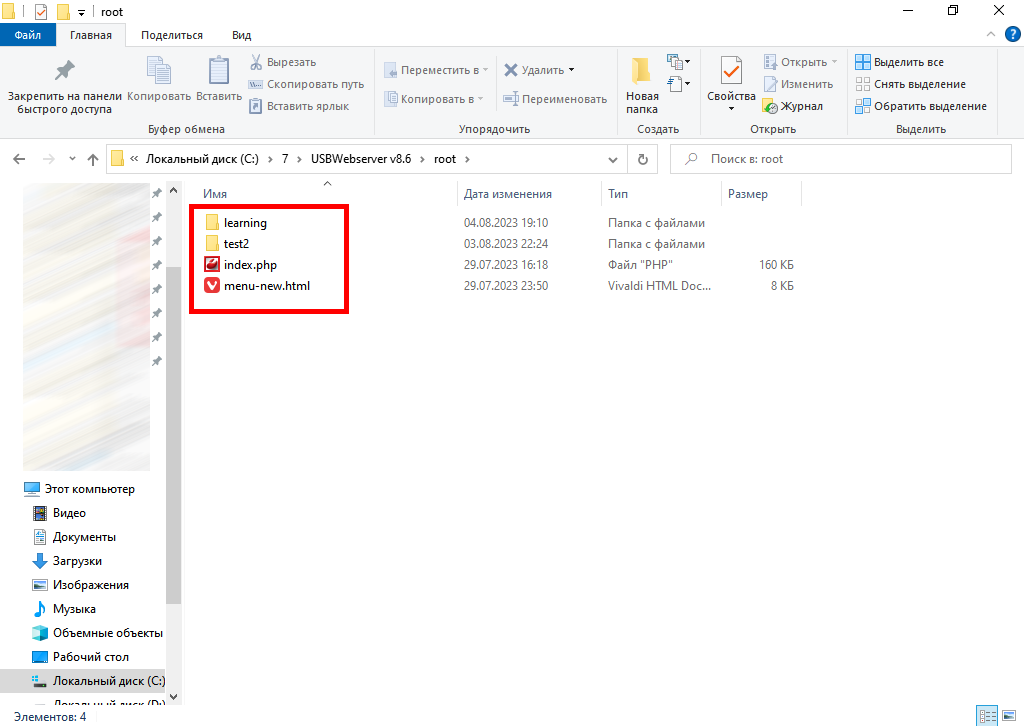Click the Cut scissors icon
The width and height of the screenshot is (1024, 726).
pyautogui.click(x=256, y=62)
